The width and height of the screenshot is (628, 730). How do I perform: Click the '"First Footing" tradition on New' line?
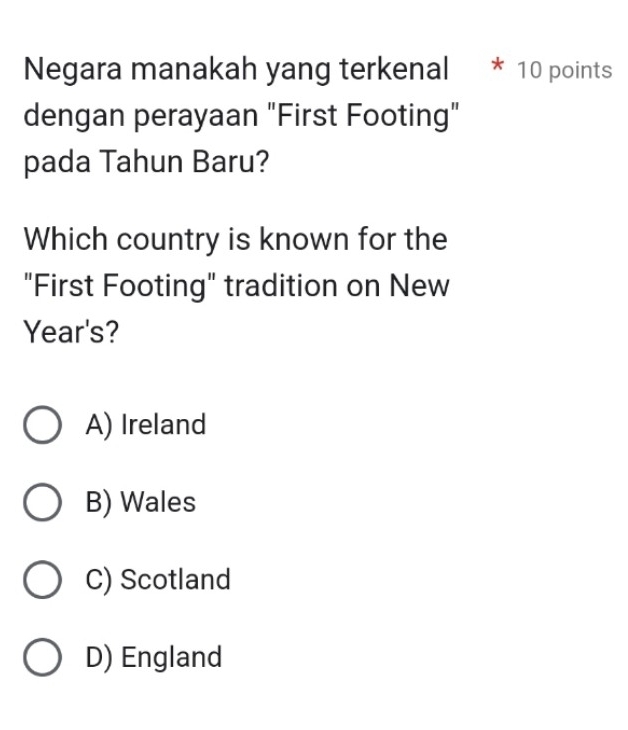point(237,286)
